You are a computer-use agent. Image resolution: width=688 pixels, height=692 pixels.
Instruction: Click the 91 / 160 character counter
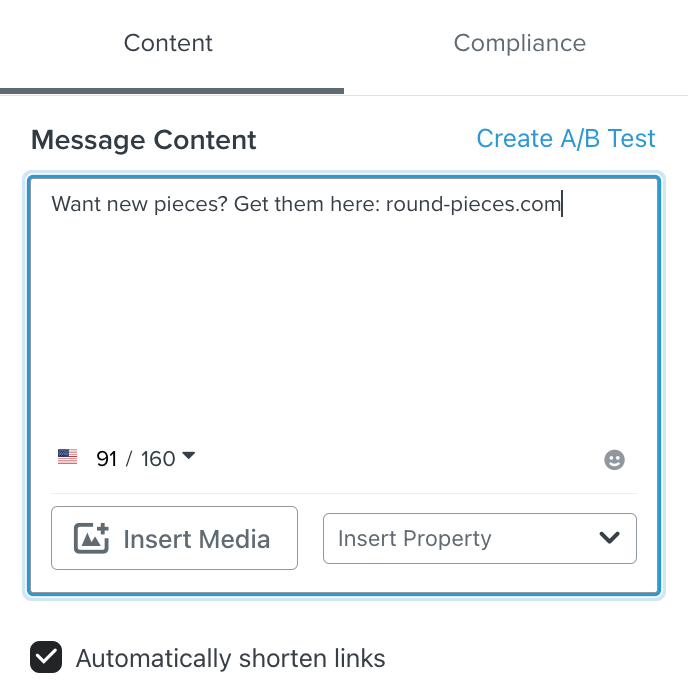tap(135, 459)
